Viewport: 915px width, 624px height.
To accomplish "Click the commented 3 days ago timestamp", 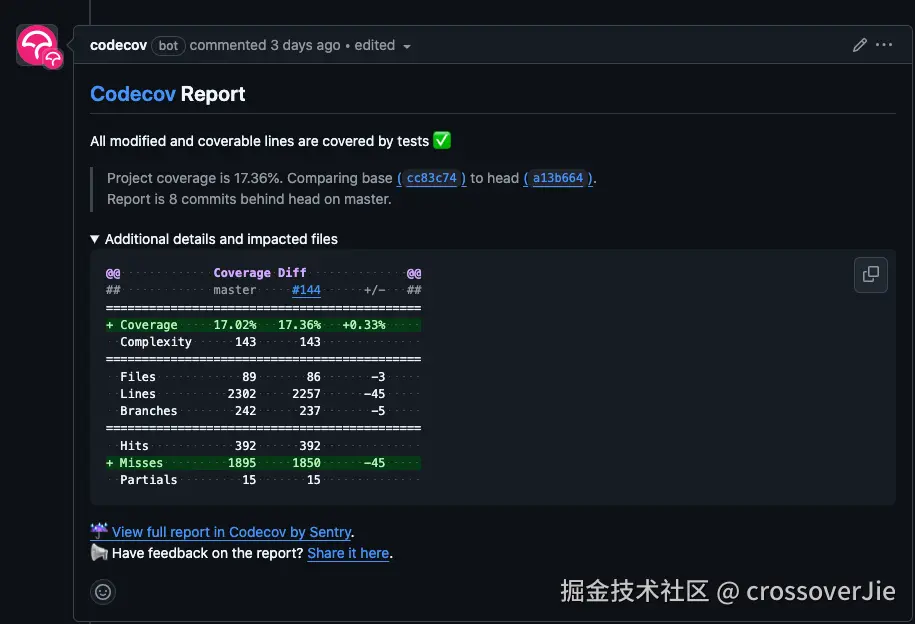I will pos(264,45).
